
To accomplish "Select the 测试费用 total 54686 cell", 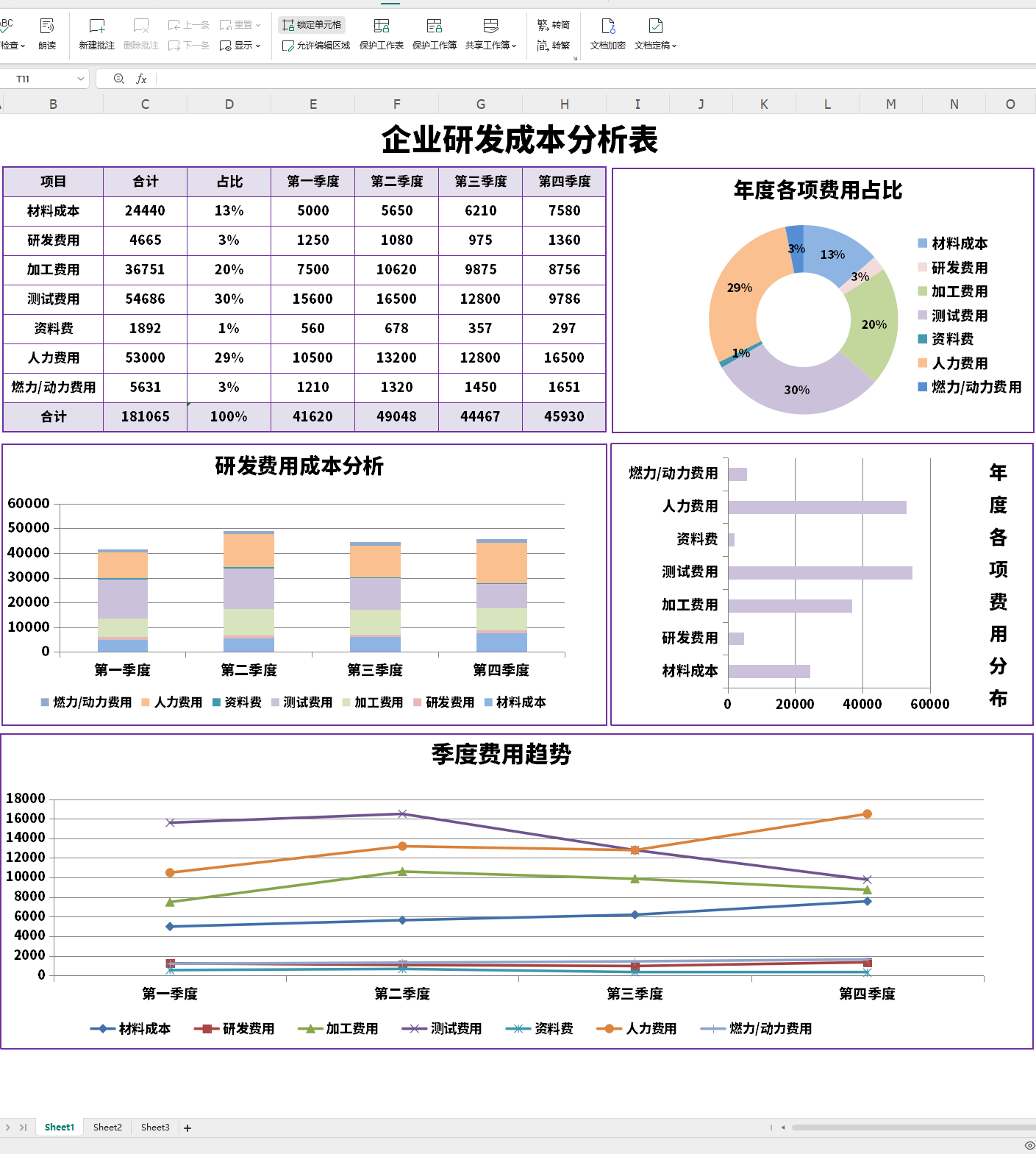I will (x=145, y=299).
